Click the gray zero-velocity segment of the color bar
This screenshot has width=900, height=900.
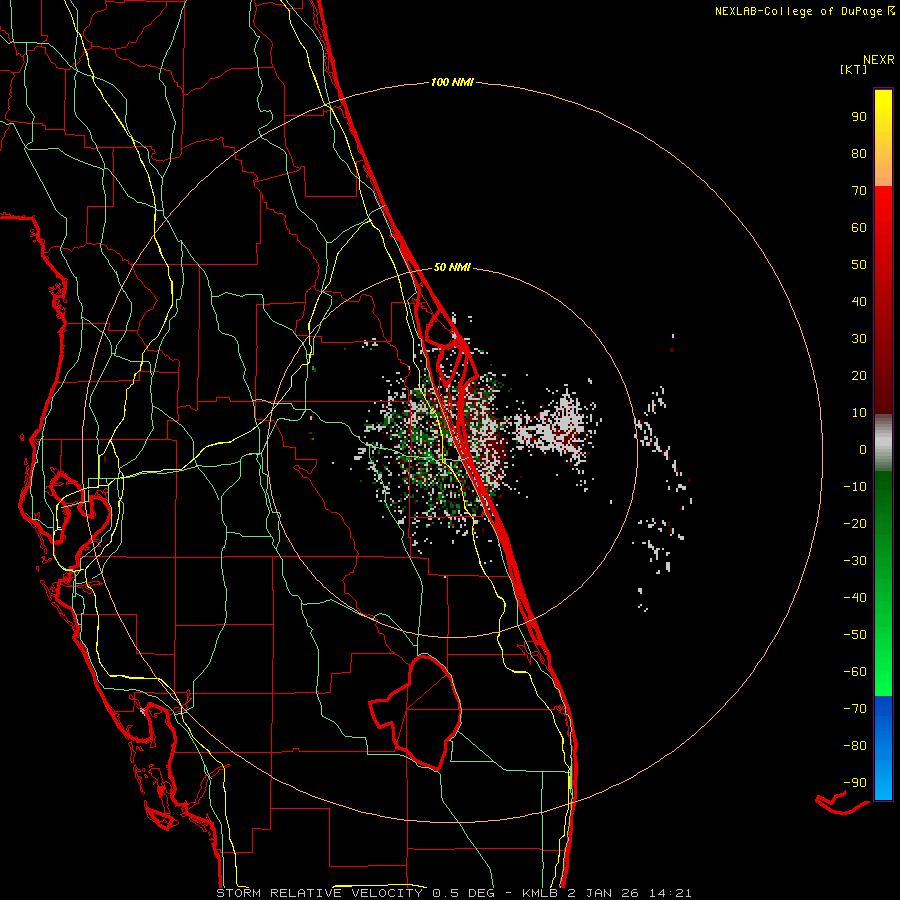883,443
